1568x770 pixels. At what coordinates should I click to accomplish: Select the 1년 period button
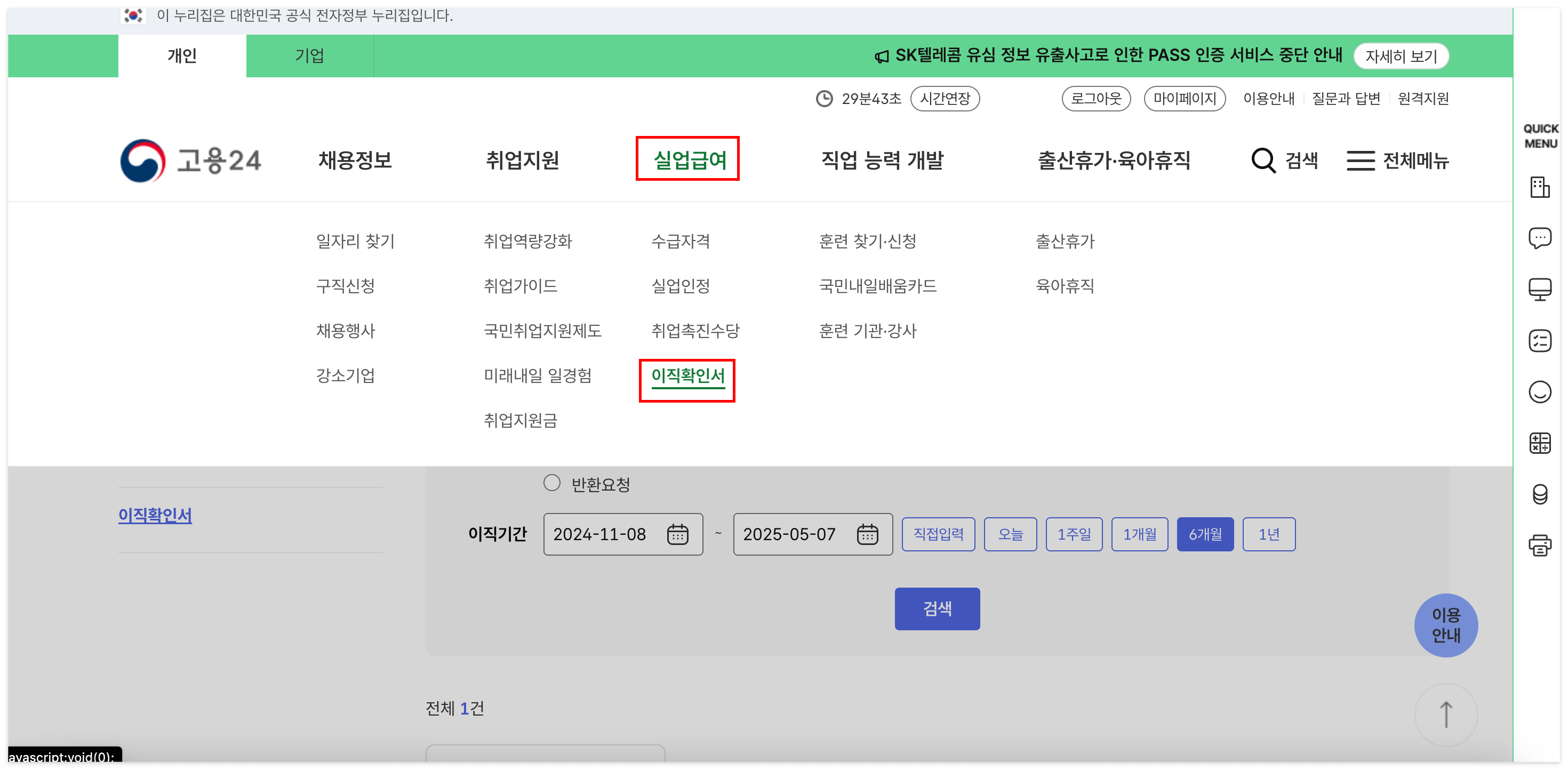pos(1268,534)
